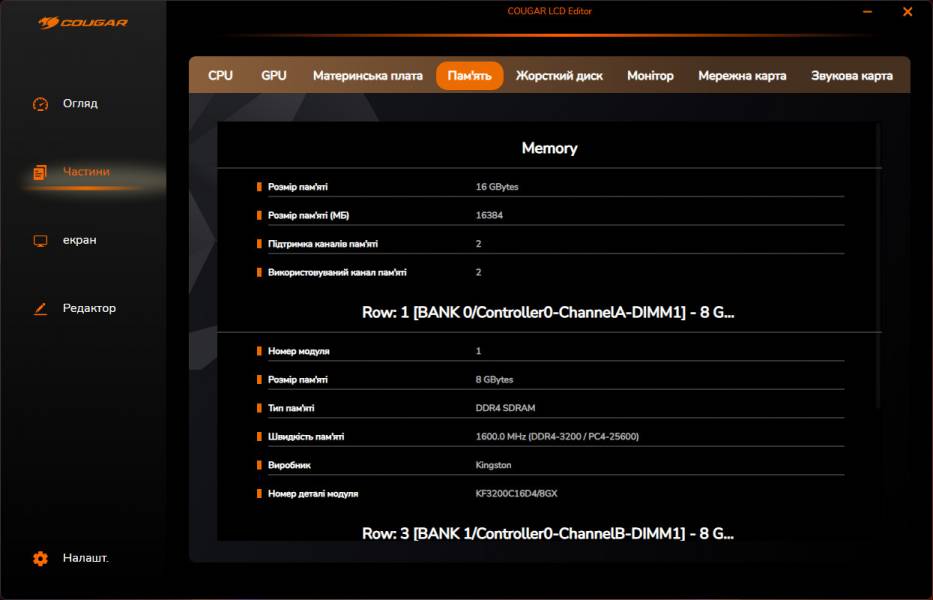
Task: Switch to the CPU tab
Action: point(220,76)
